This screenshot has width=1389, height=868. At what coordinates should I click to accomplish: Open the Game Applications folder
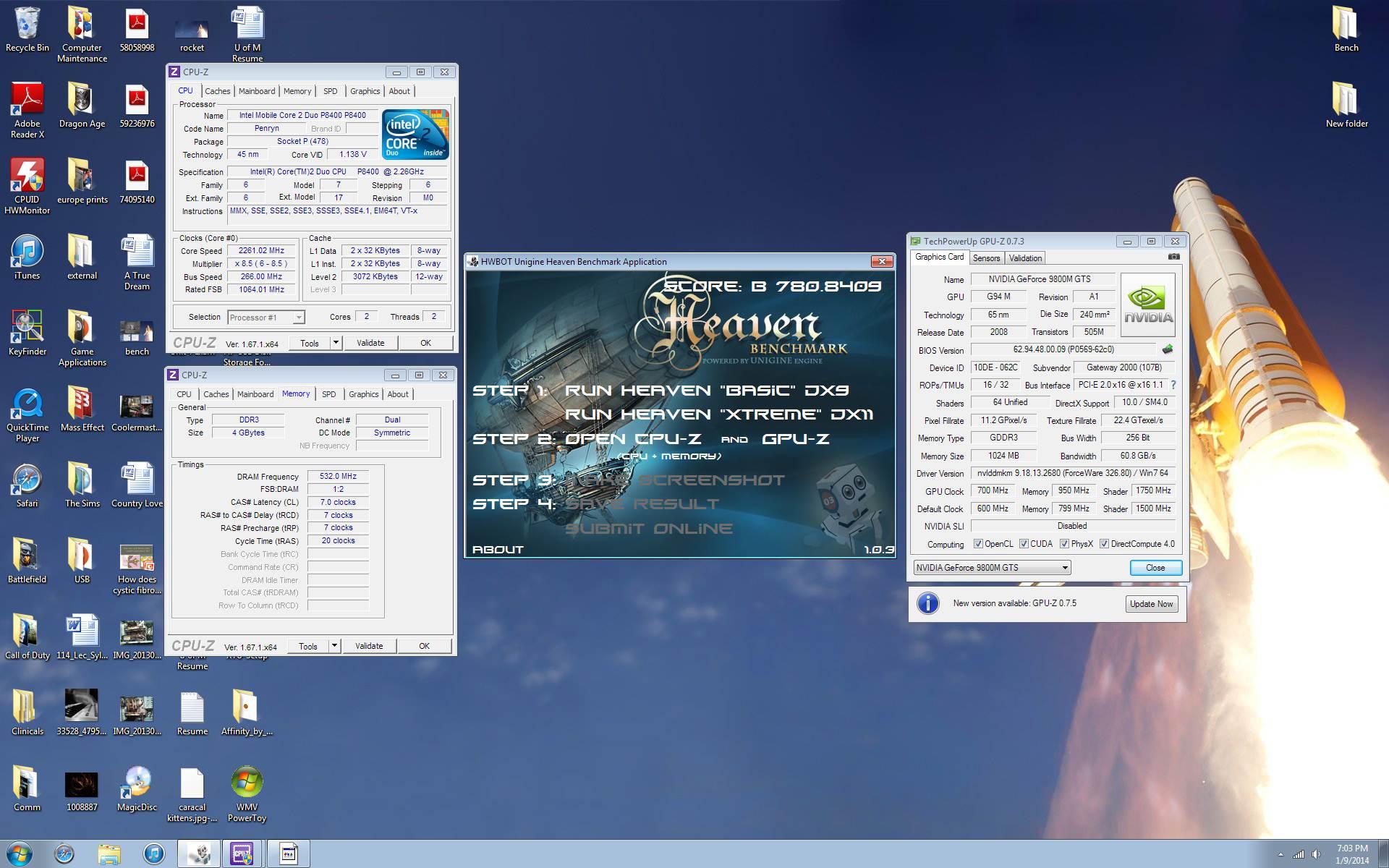[82, 339]
